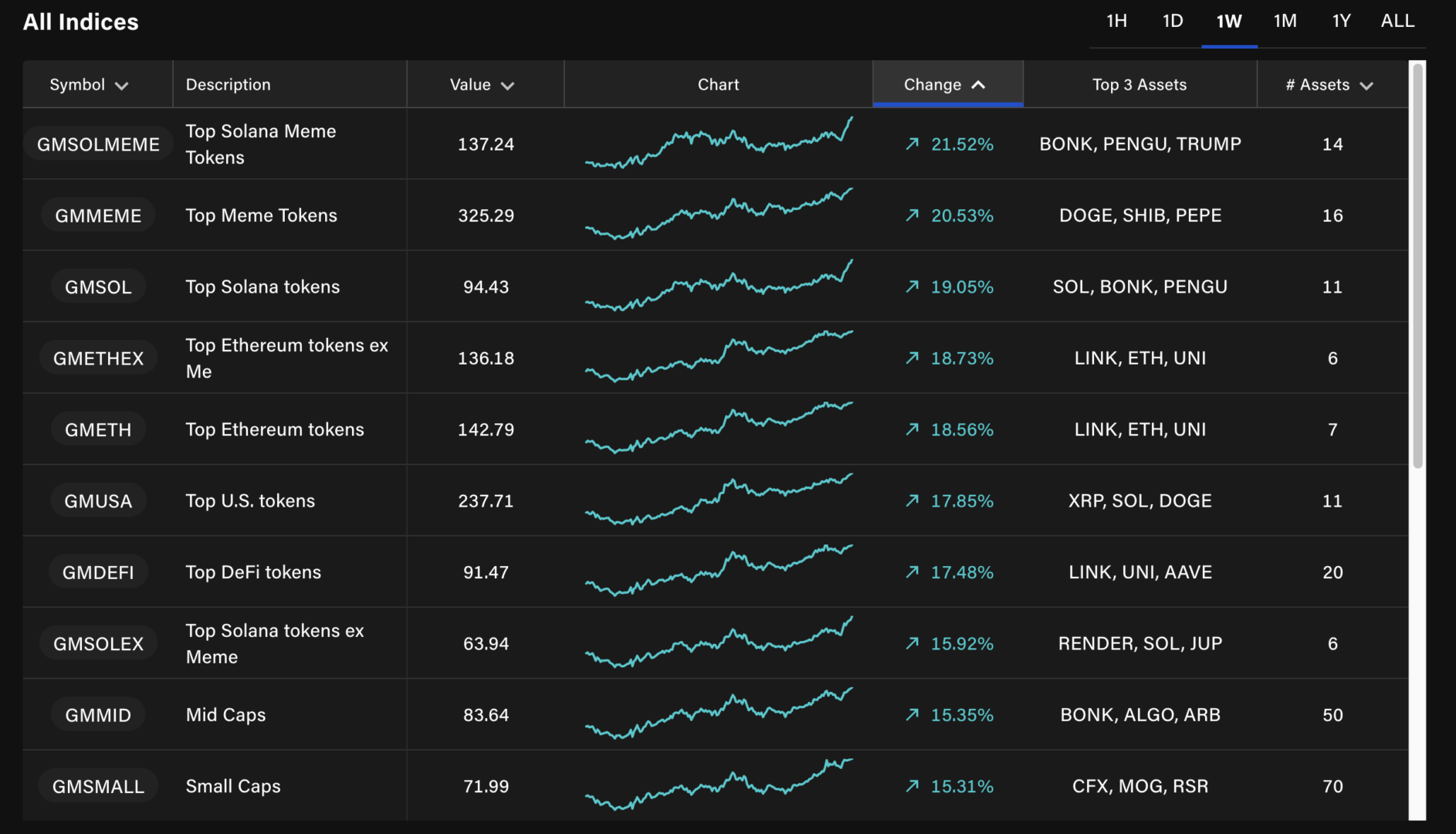
Task: Open the GMMID index symbol
Action: [x=98, y=715]
